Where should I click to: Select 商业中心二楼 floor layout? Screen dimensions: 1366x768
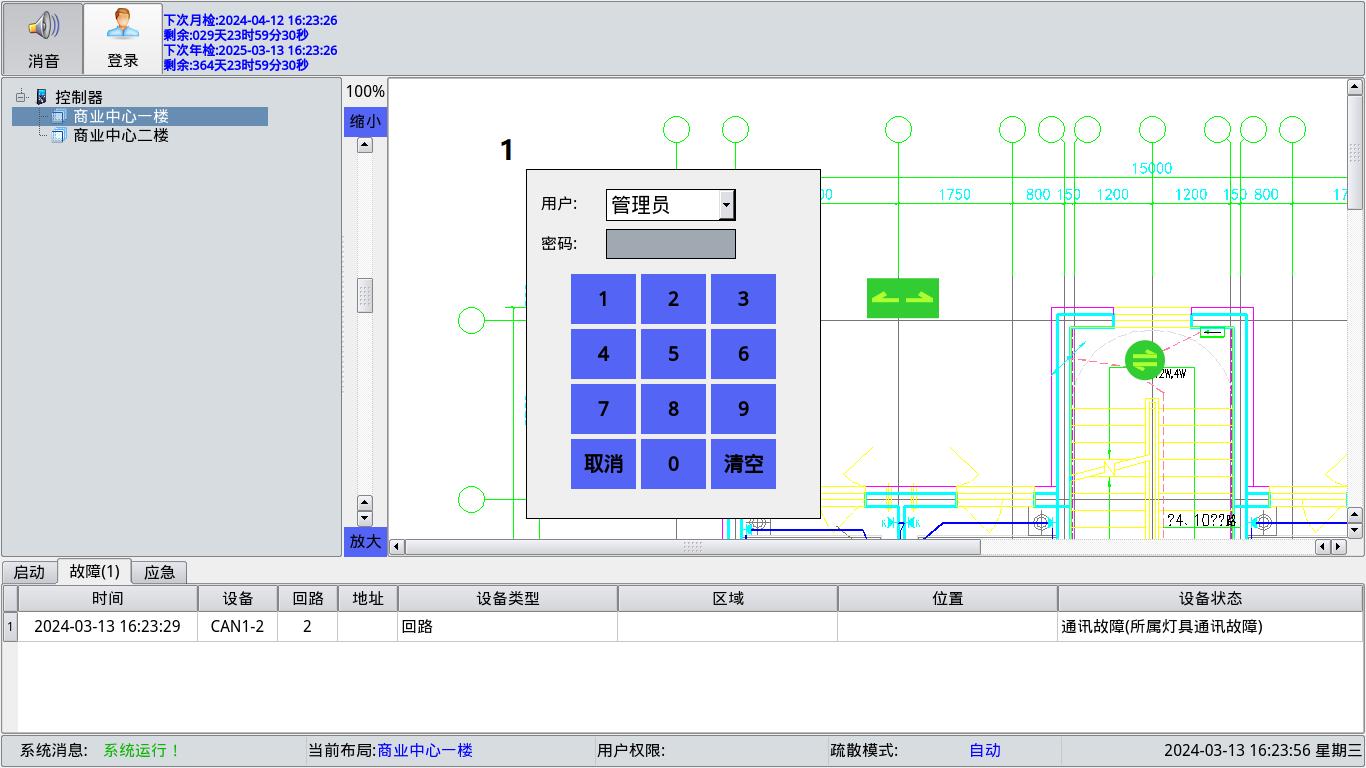coord(120,135)
